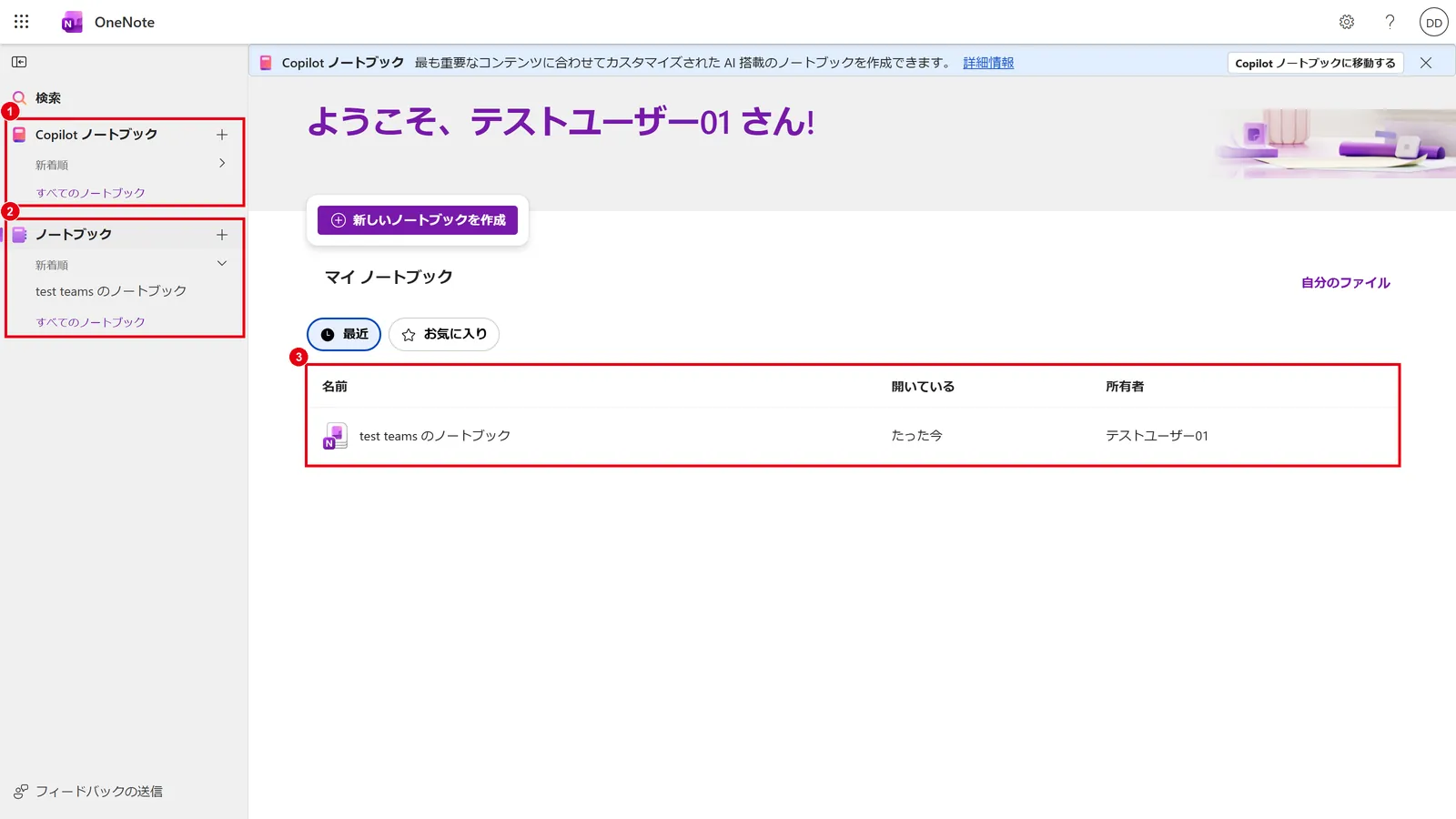Open すべてのノートブック under Copilot section

[90, 193]
